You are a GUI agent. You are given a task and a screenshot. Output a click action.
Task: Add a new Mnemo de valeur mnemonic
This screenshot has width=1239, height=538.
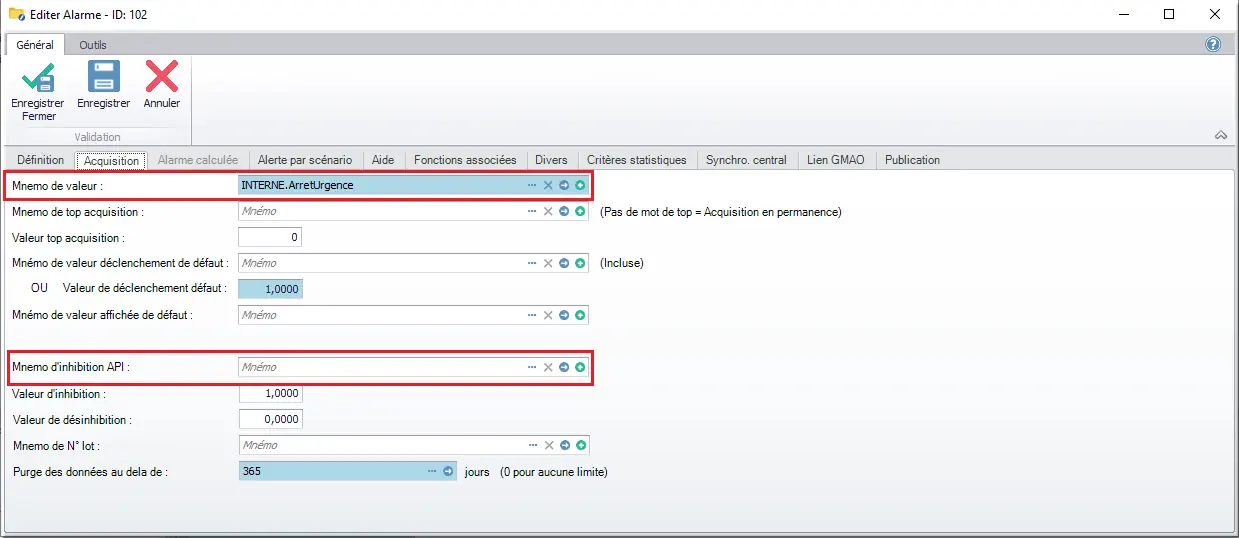point(580,185)
